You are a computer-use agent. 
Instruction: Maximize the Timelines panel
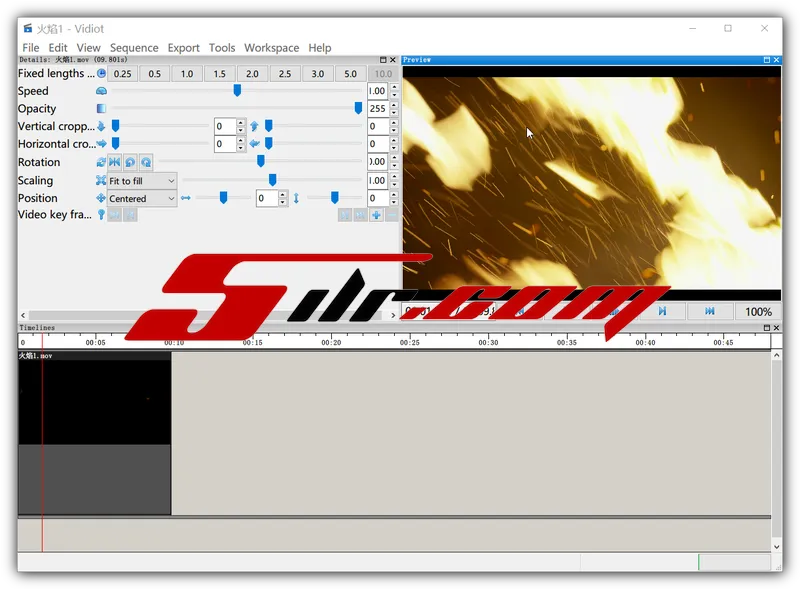click(767, 328)
